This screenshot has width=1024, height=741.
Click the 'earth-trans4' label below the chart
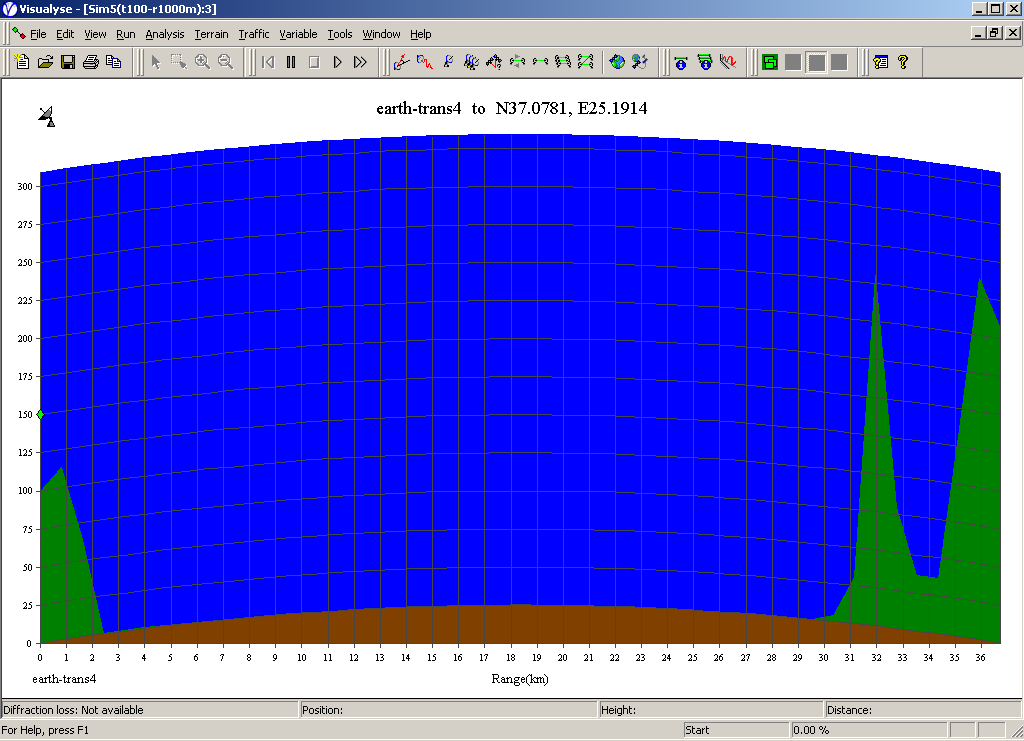point(64,679)
